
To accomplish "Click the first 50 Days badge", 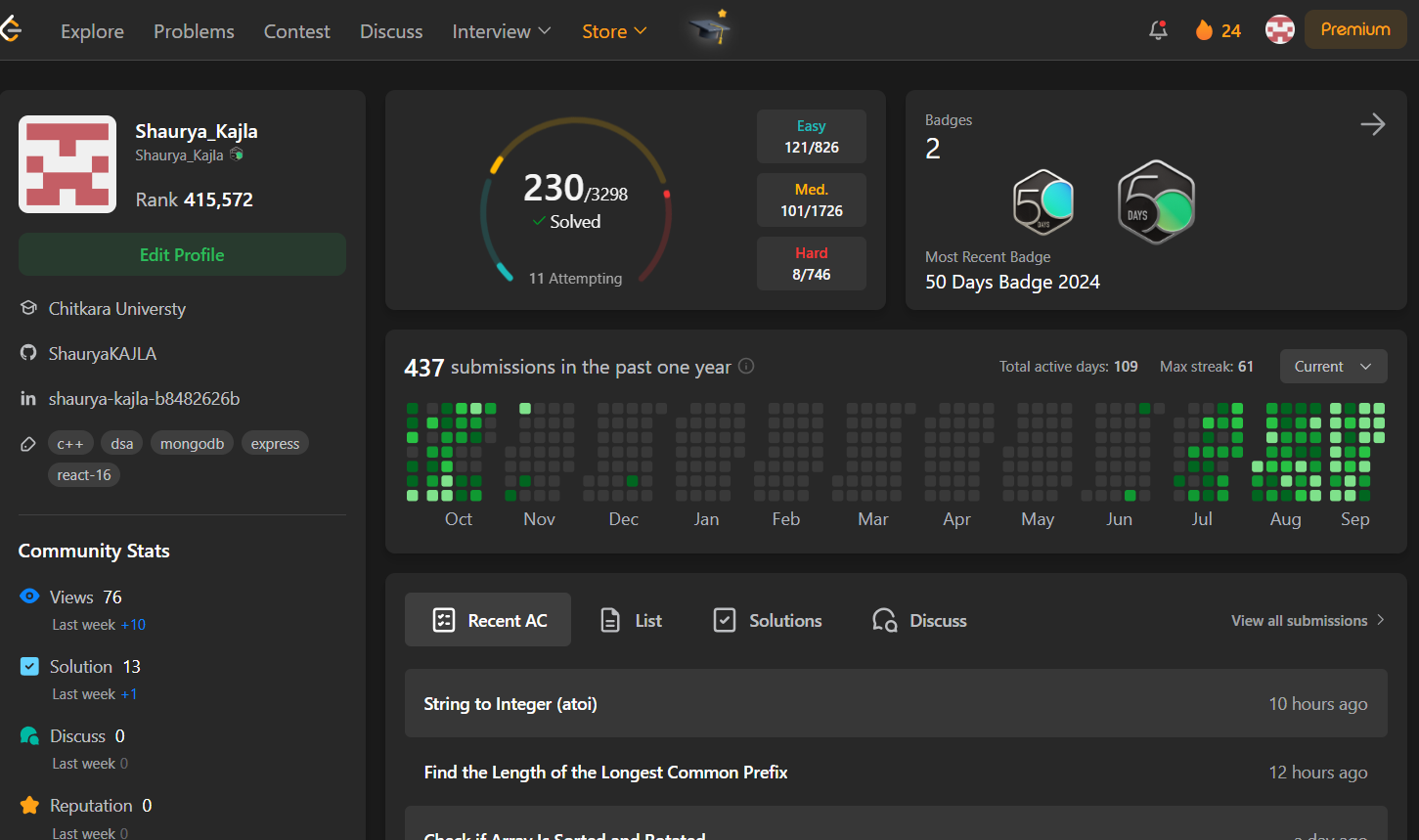I will tap(1043, 201).
